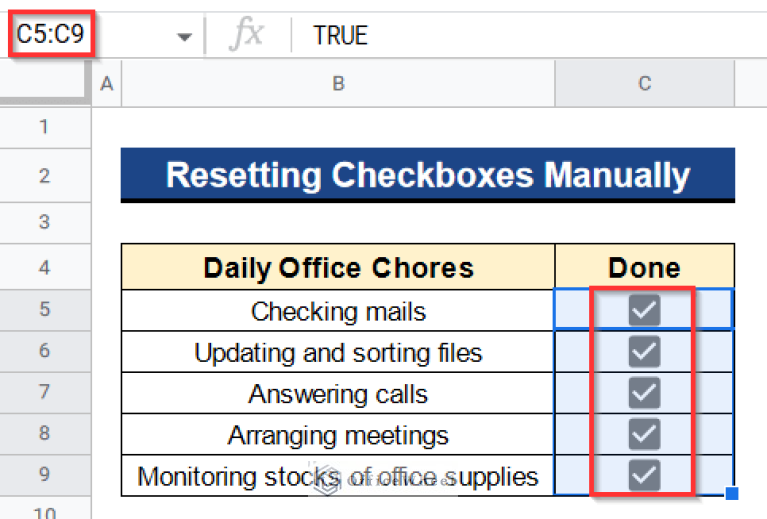This screenshot has height=519, width=767.
Task: Toggle the Updating and sorting files checkbox
Action: pyautogui.click(x=644, y=352)
